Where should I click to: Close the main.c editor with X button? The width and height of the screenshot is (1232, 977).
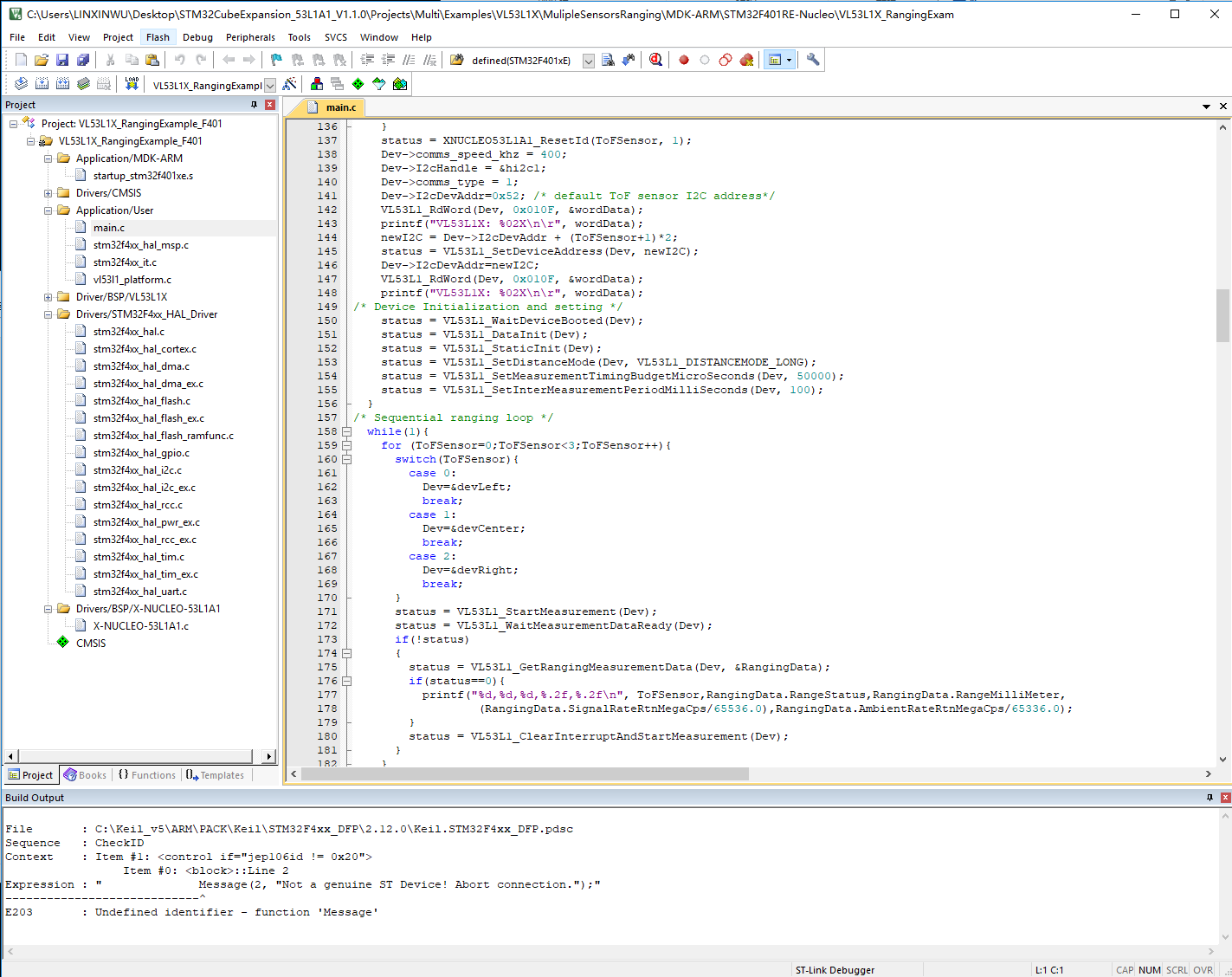pos(1222,107)
